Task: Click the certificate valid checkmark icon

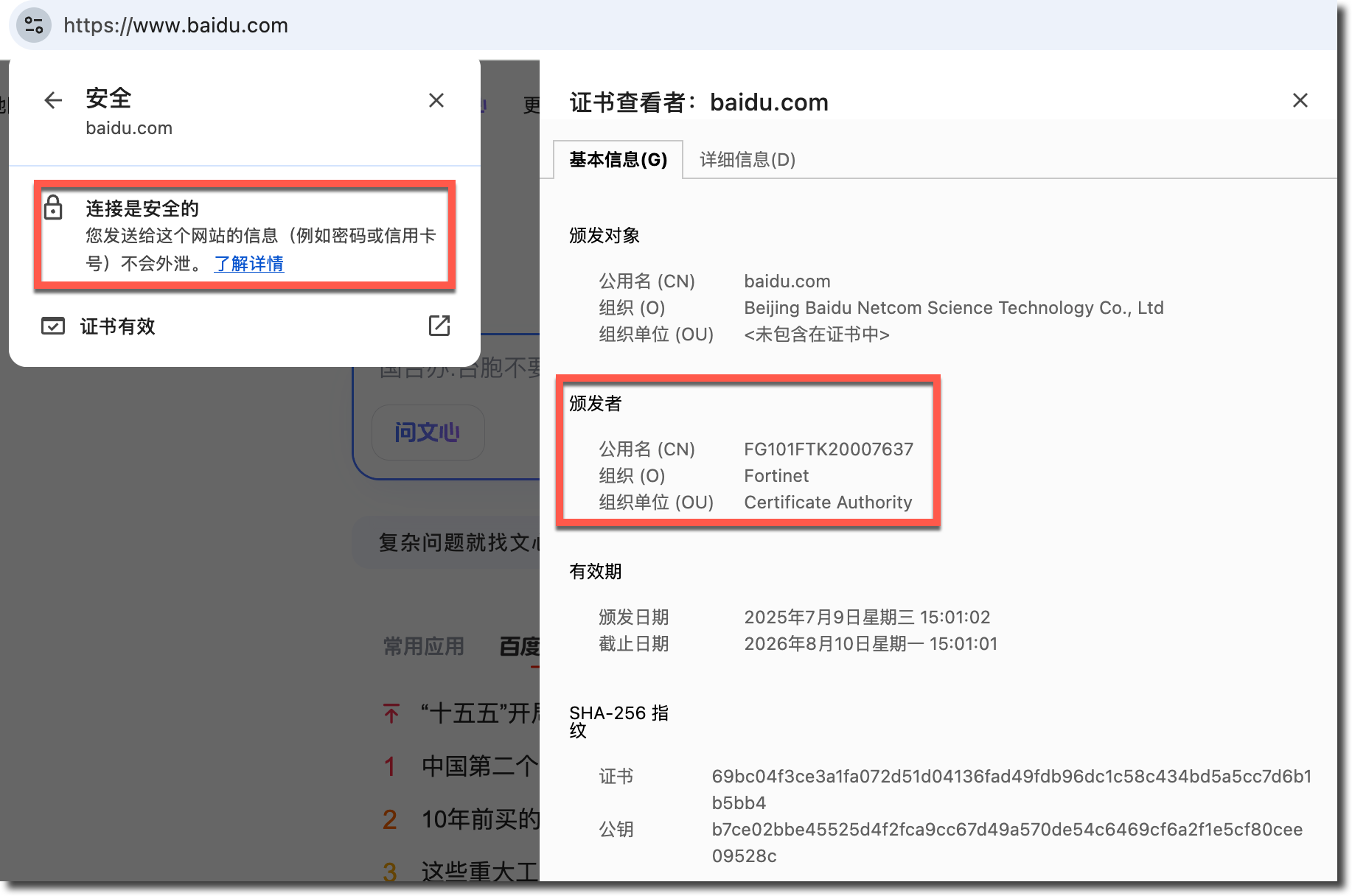Action: tap(53, 326)
